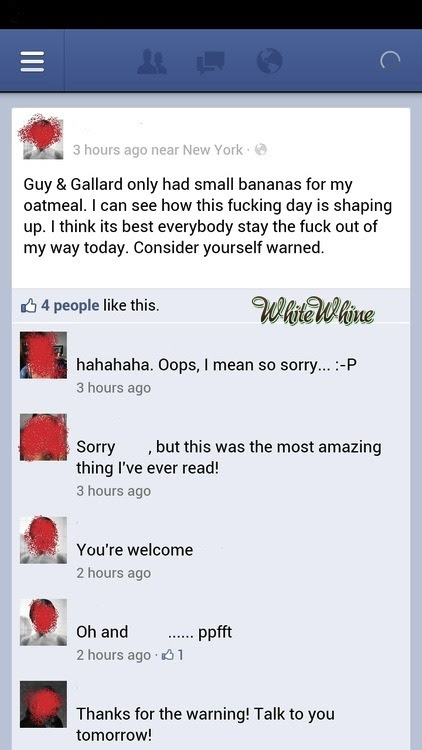
Task: Open the original poster's profile picture
Action: pyautogui.click(x=43, y=136)
